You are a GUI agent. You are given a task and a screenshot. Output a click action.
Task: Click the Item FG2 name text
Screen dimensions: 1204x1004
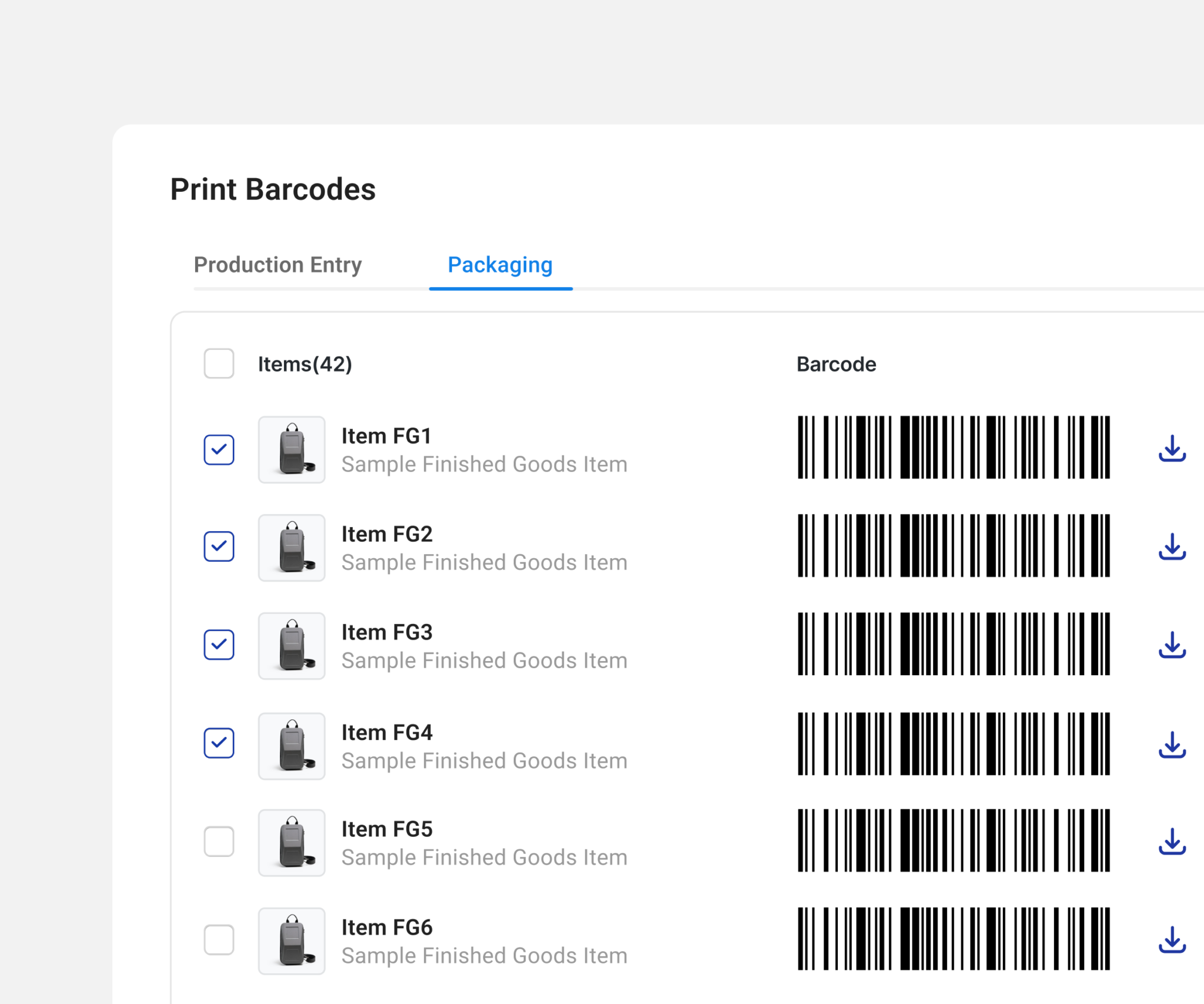click(387, 534)
